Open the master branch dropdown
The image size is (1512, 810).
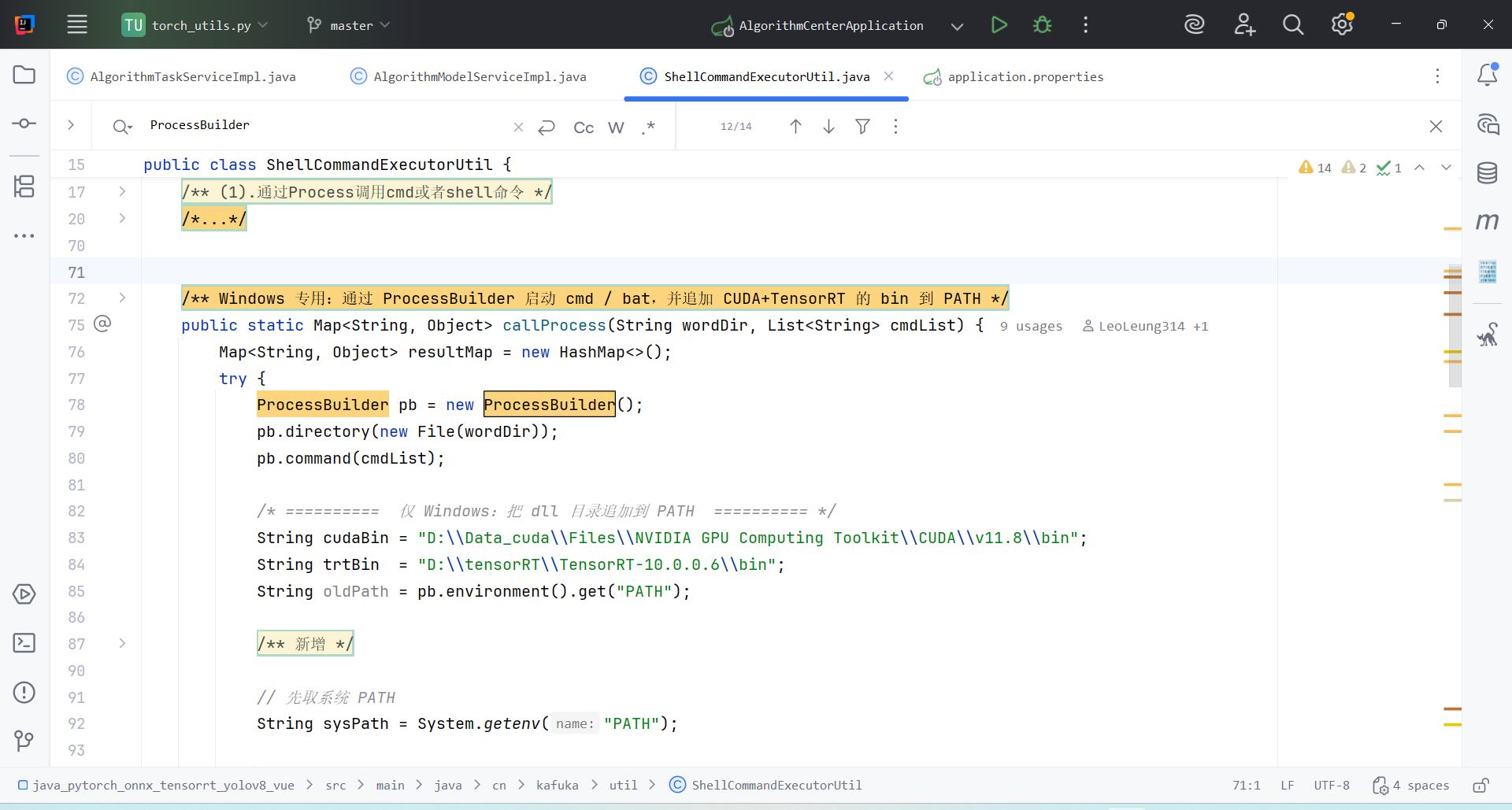click(347, 24)
